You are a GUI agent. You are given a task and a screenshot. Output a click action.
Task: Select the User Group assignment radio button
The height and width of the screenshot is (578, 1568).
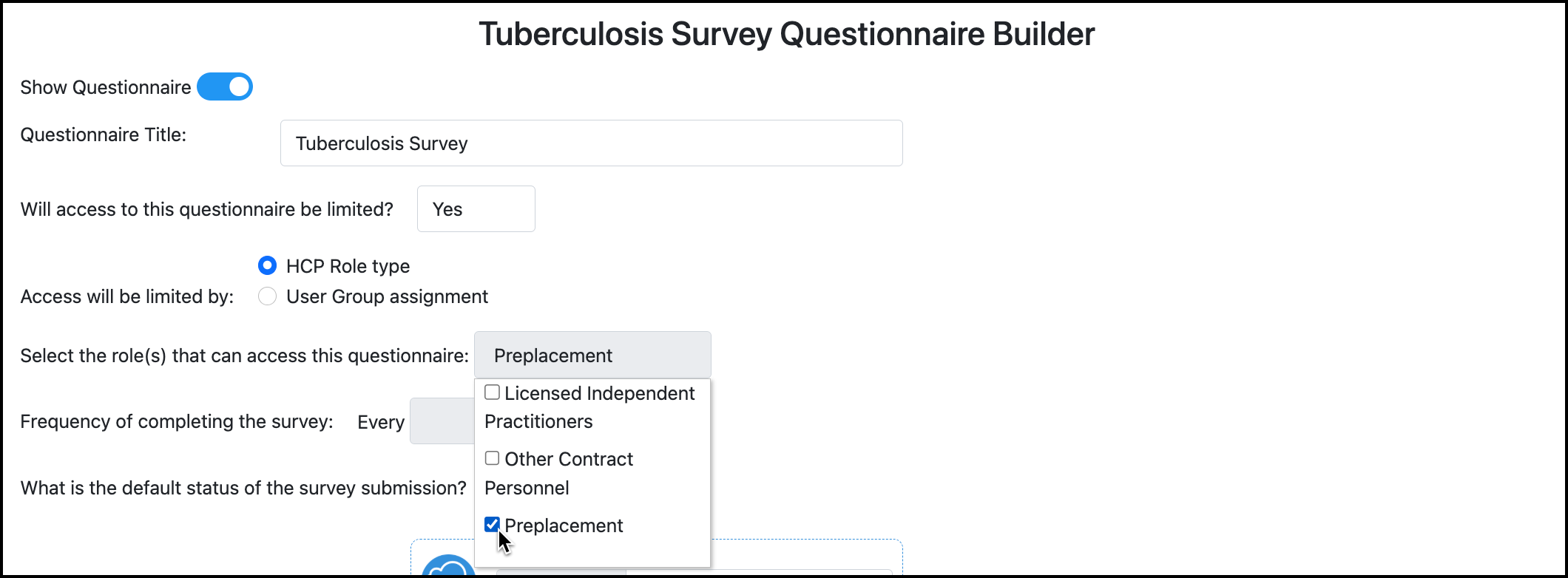(x=267, y=296)
